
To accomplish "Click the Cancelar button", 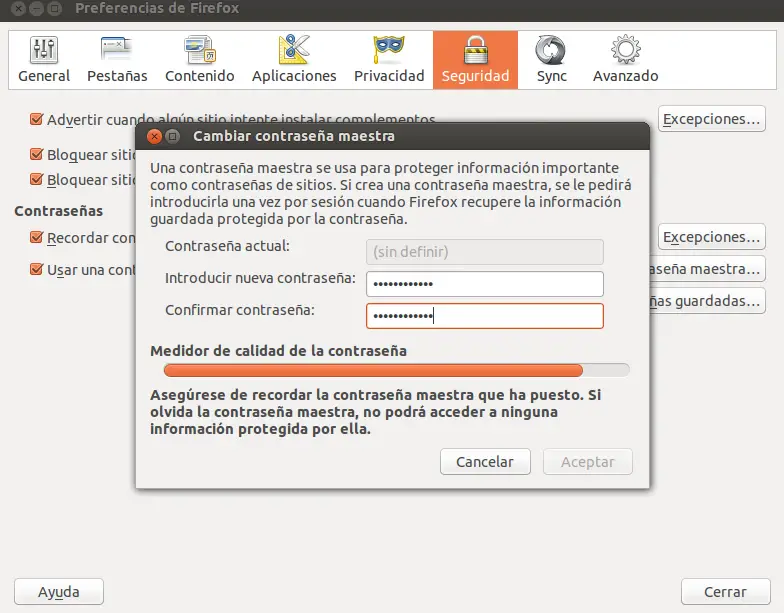I will pos(485,462).
